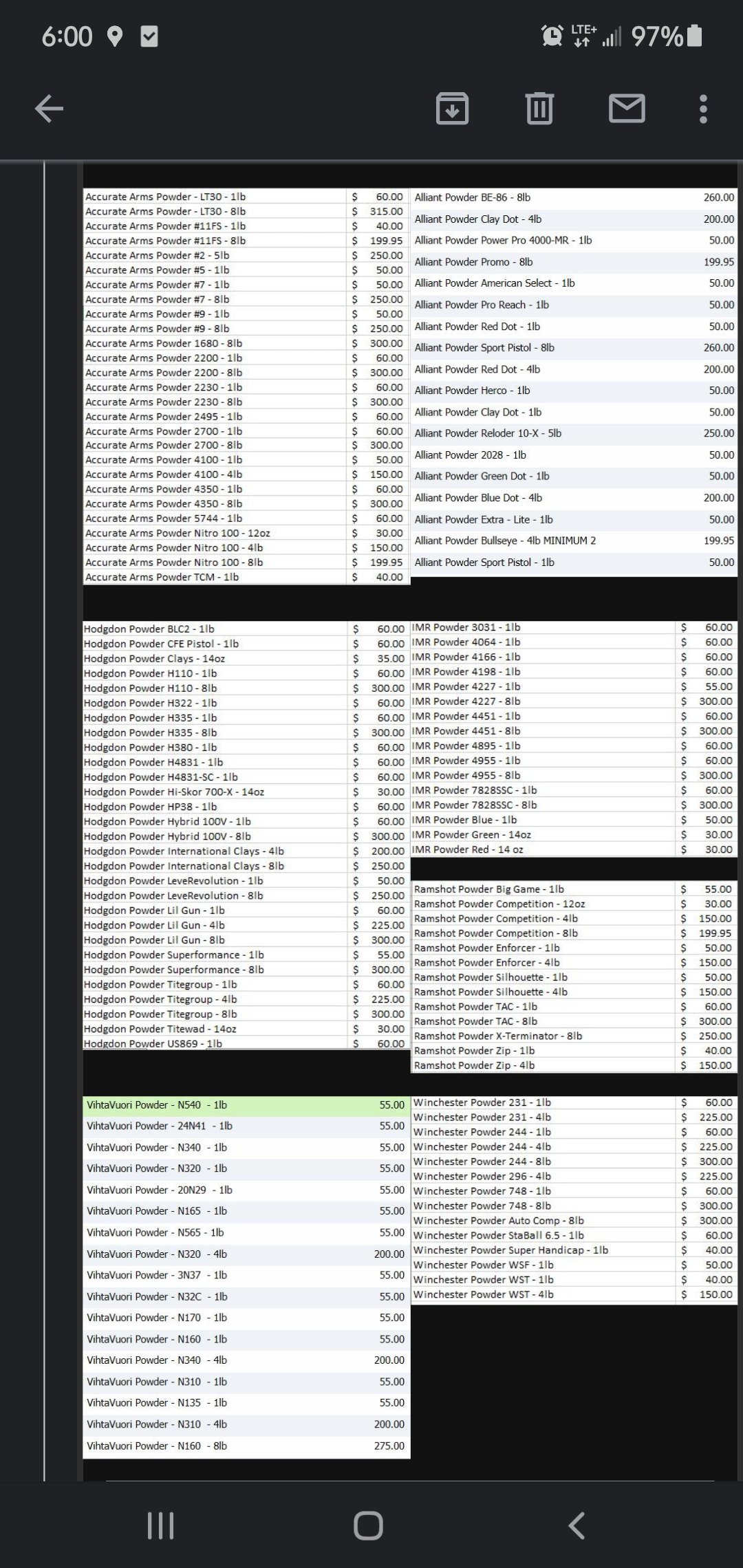Tap Winchester Powder 296 - 4lb
Image resolution: width=743 pixels, height=1568 pixels.
point(482,1176)
